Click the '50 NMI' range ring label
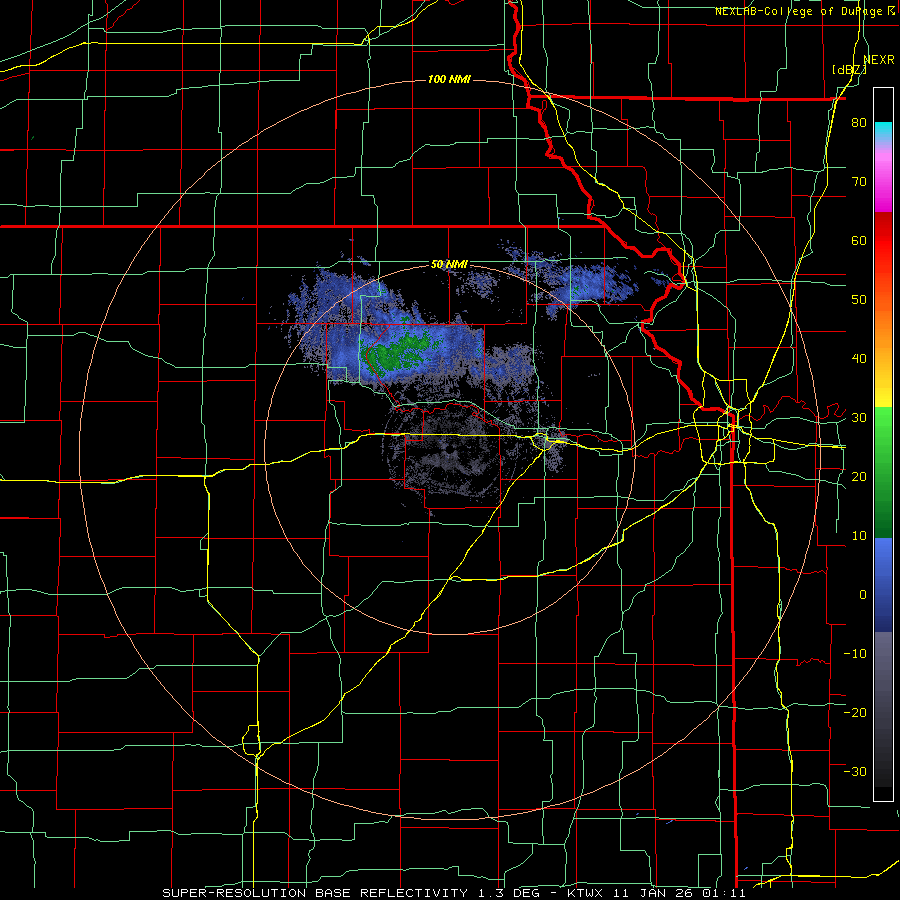The width and height of the screenshot is (900, 900). 449,265
